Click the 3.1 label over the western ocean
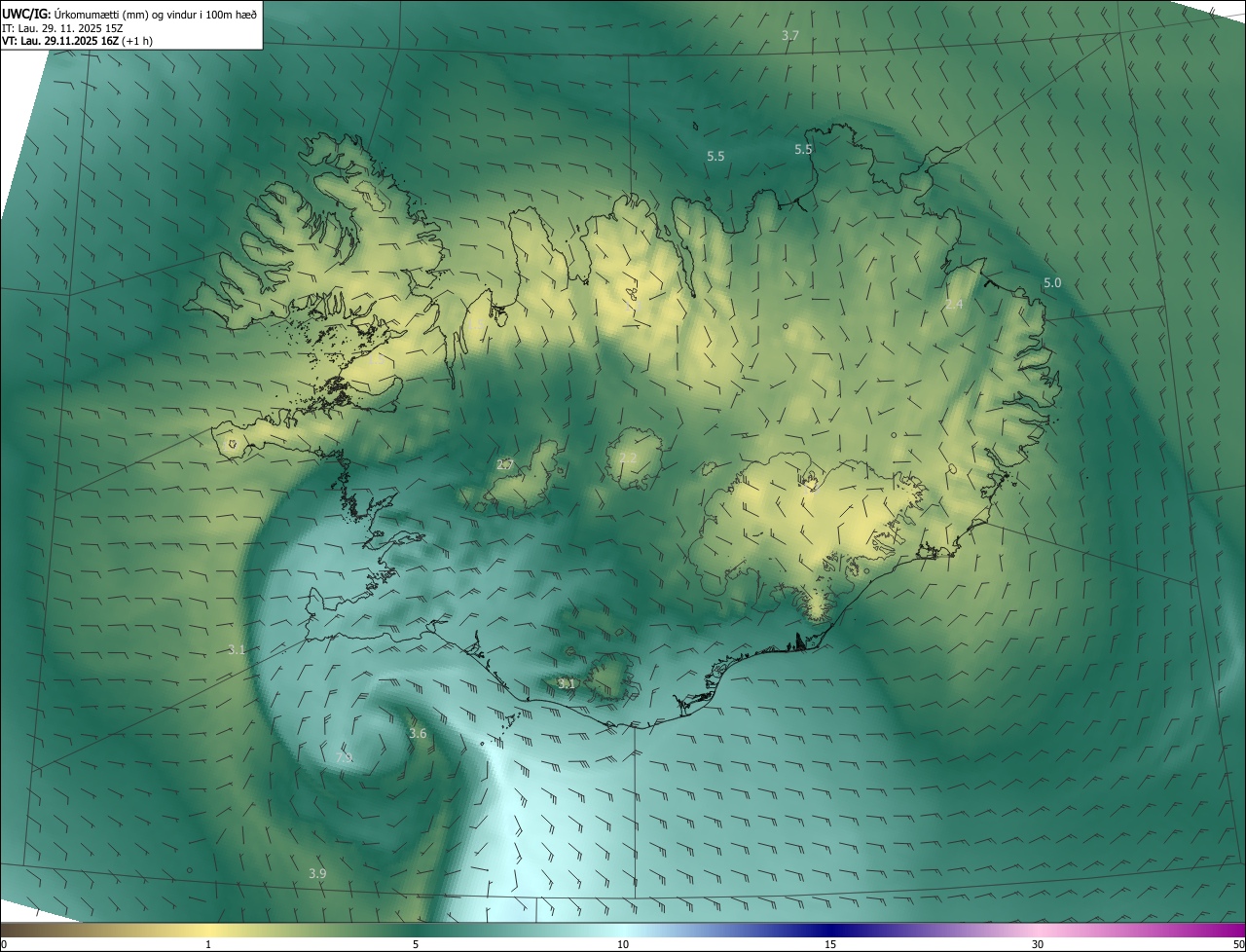The width and height of the screenshot is (1246, 952). 237,649
